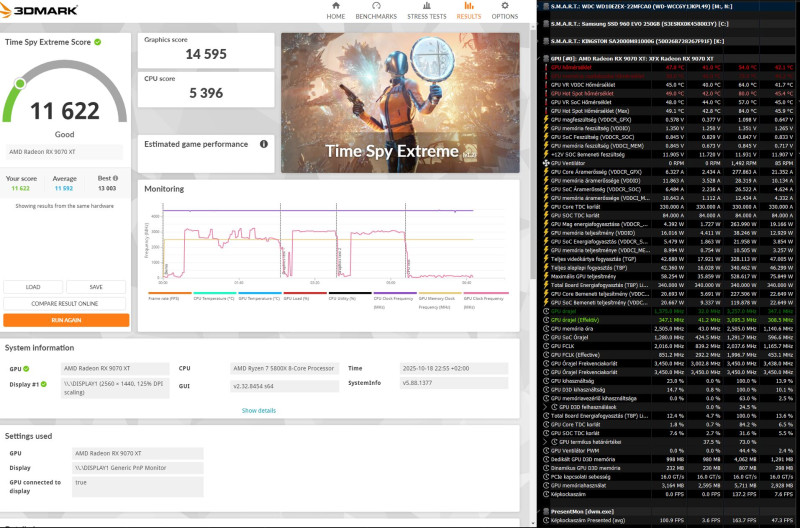800x528 pixels.
Task: Select S.M.A.R.T. WDC WD10EZEX drive row icon
Action: [x=546, y=7]
